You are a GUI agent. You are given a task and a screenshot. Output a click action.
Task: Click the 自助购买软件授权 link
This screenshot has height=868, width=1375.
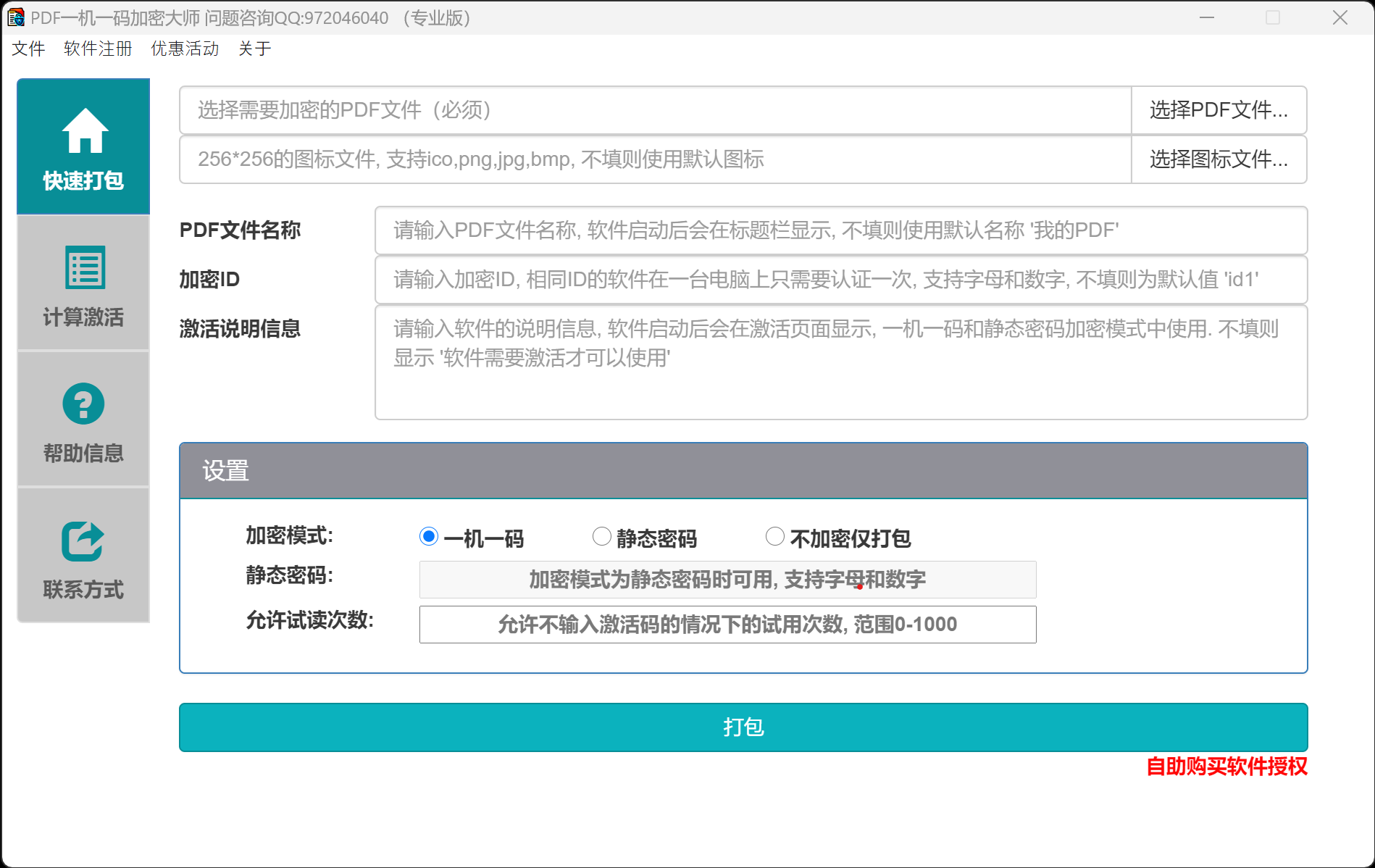[1226, 768]
